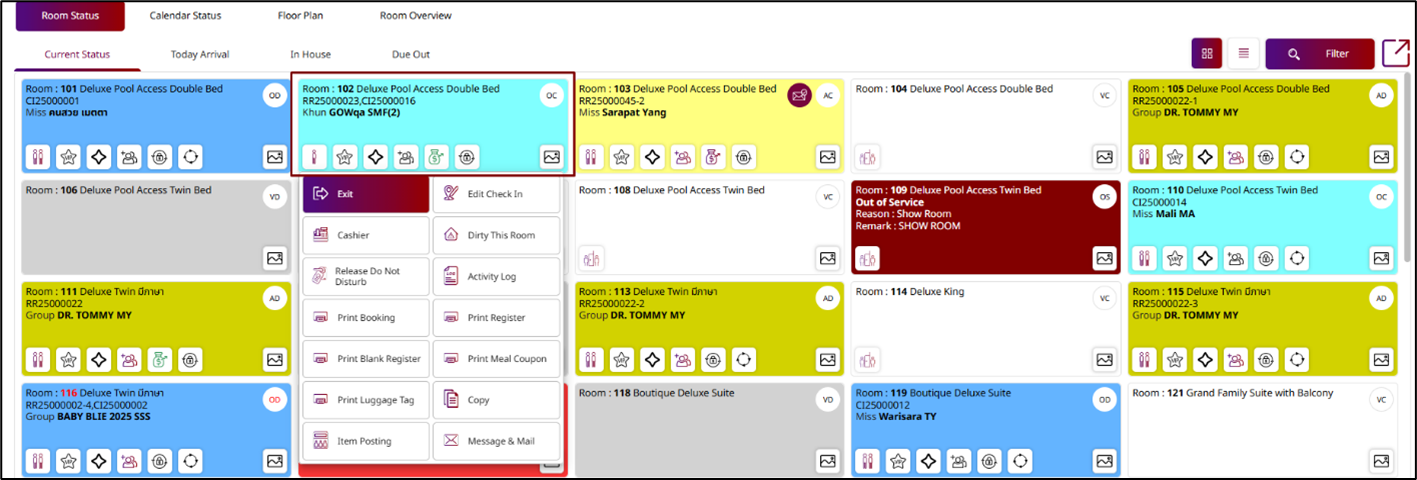Image resolution: width=1417 pixels, height=480 pixels.
Task: Choose Dirty This Room option
Action: 496,235
